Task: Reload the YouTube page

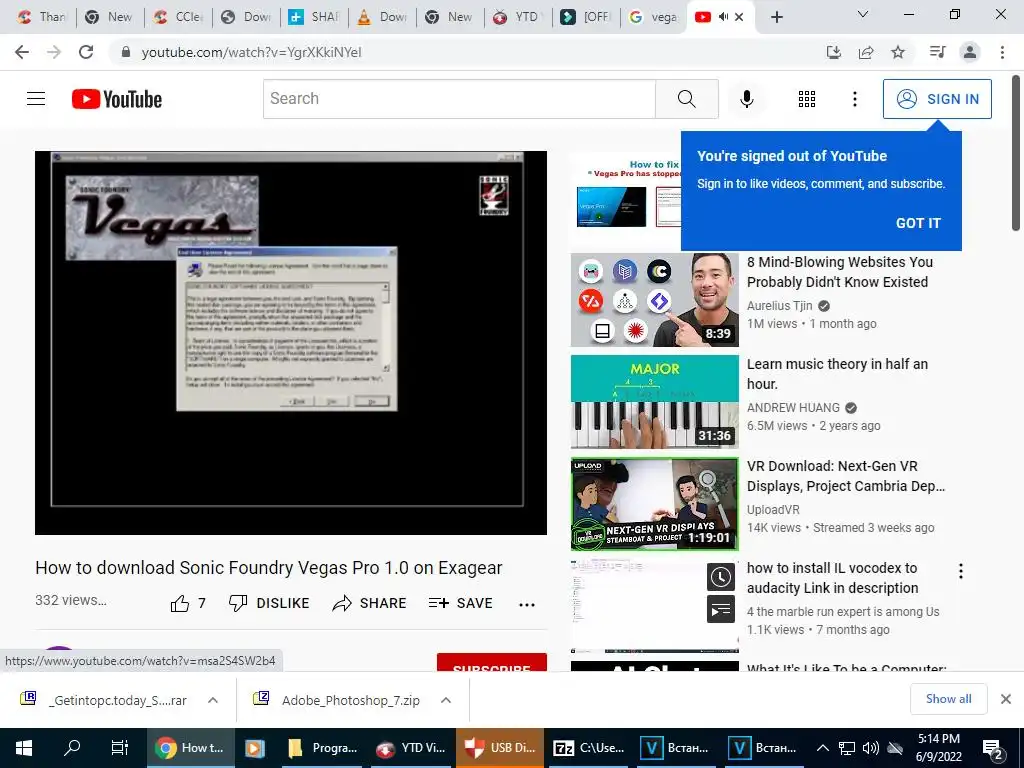Action: [86, 52]
